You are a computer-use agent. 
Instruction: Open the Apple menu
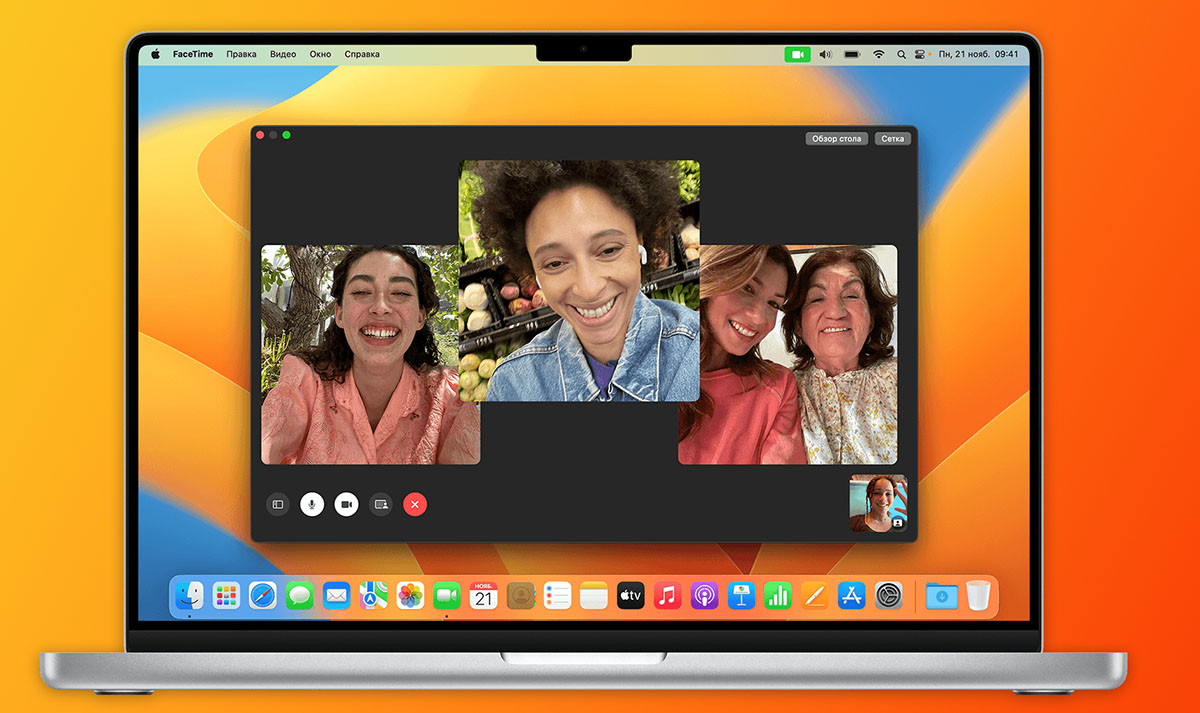[x=155, y=54]
